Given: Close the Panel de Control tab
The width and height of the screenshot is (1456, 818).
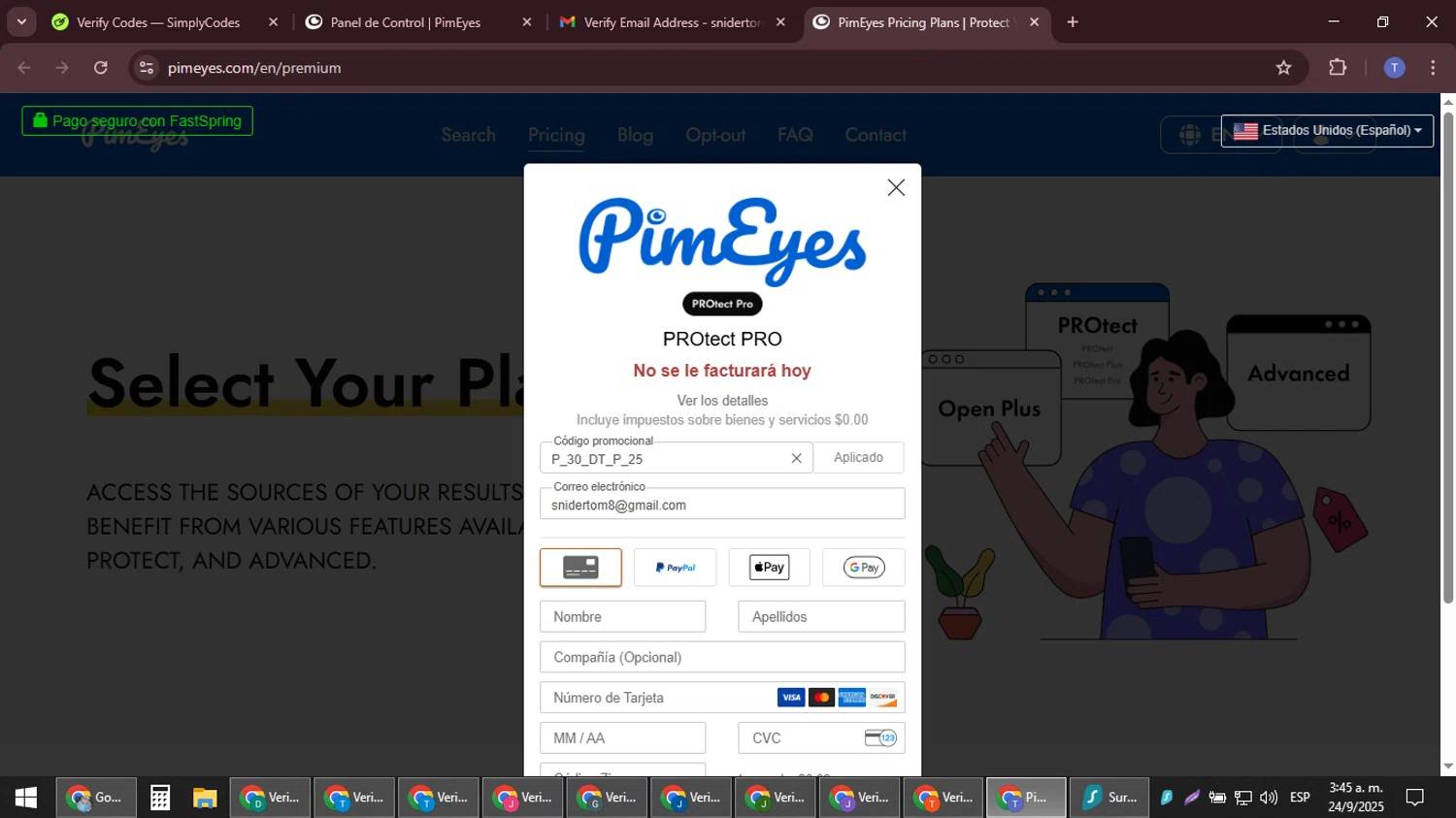Looking at the screenshot, I should [527, 22].
